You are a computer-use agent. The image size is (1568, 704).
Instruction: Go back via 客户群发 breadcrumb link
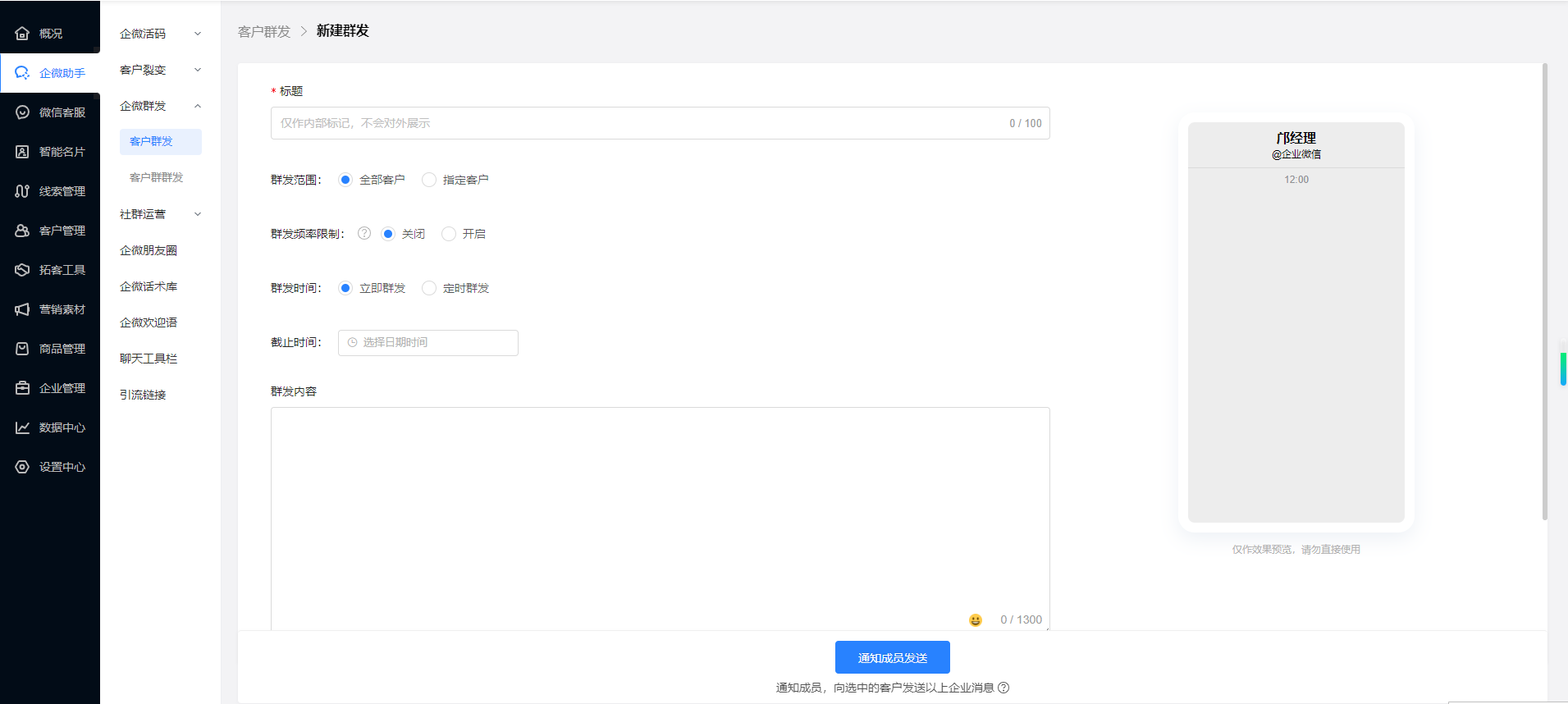tap(264, 31)
